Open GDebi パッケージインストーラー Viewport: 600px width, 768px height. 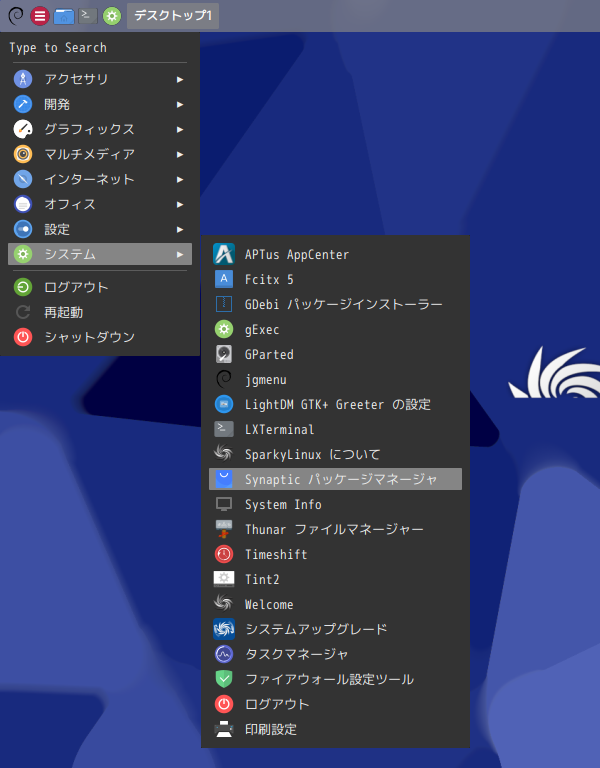click(x=336, y=304)
